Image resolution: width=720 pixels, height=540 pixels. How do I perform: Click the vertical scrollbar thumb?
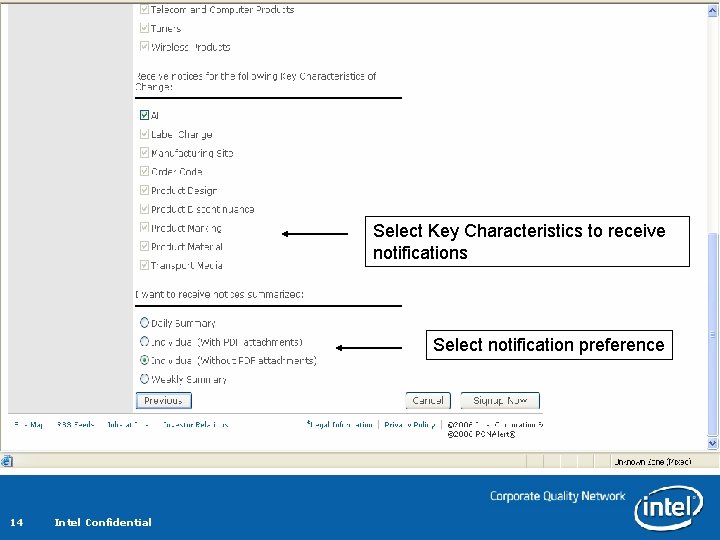713,334
